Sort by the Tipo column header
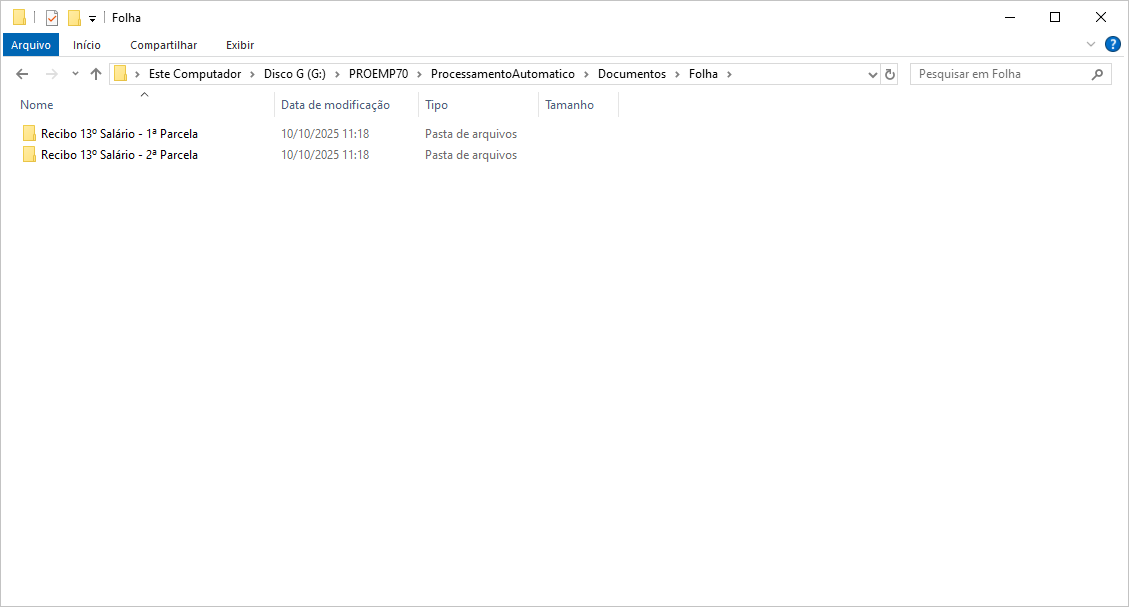The image size is (1129, 607). coord(436,105)
